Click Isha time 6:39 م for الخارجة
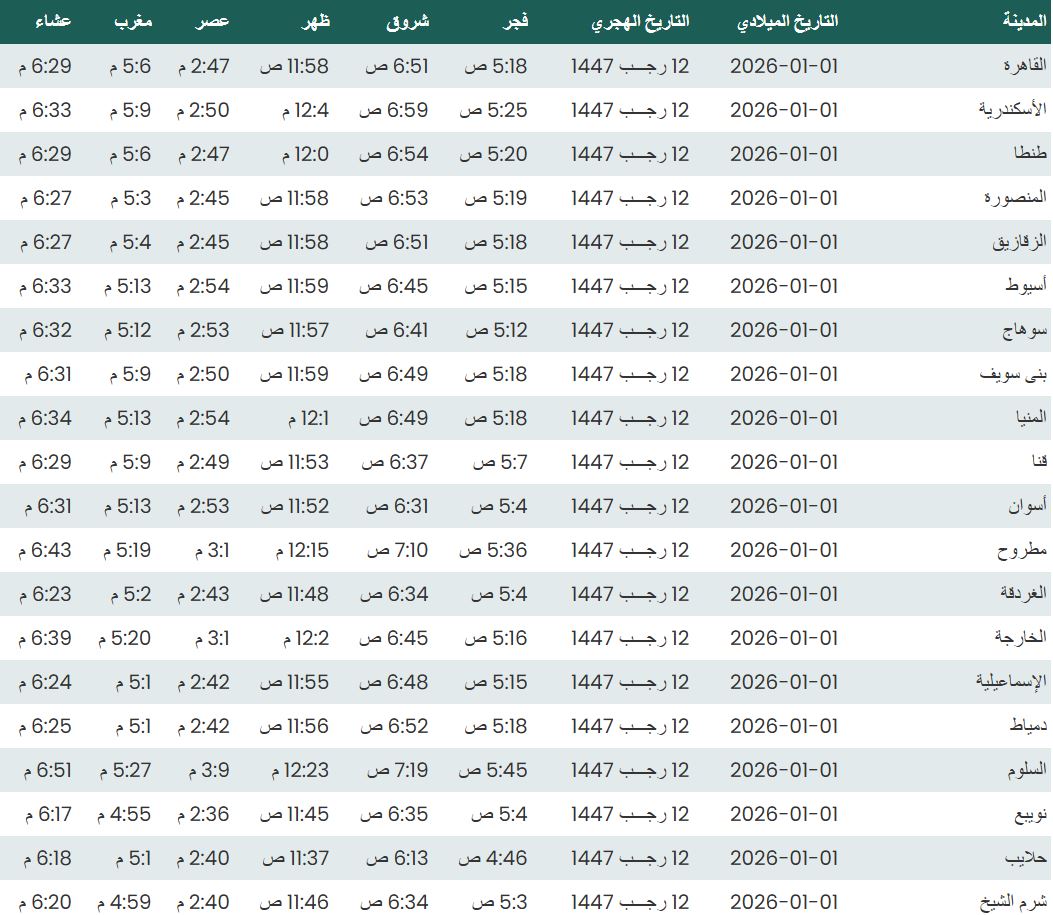This screenshot has height=915, width=1053. (x=45, y=638)
